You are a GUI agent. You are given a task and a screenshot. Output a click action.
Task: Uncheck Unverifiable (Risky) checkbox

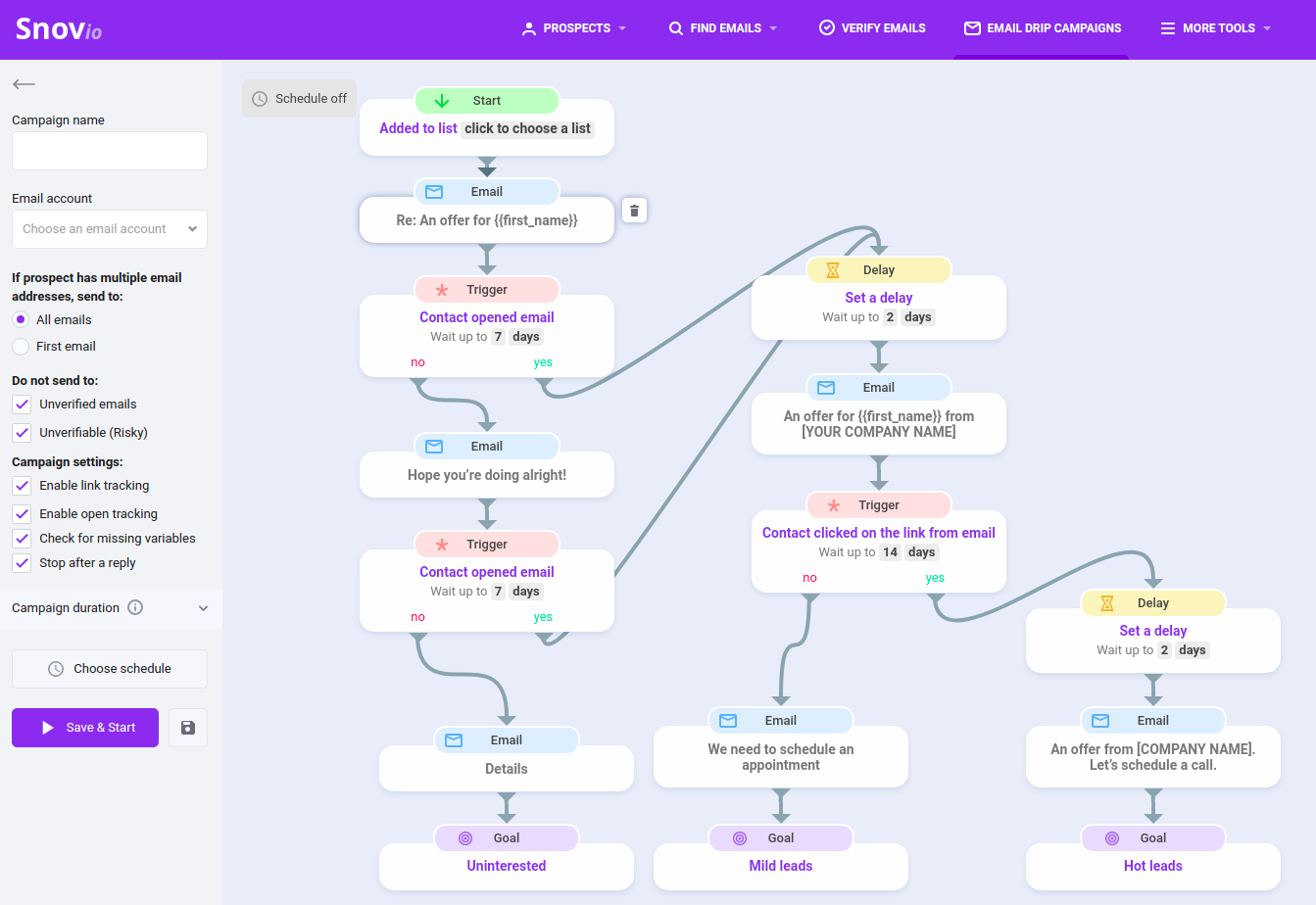tap(22, 432)
